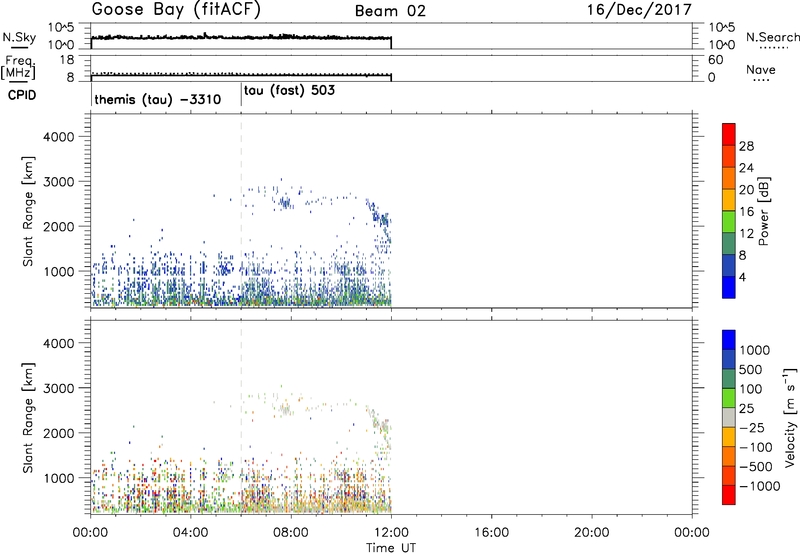The height and width of the screenshot is (554, 800).
Task: Click the 'tau (fast) 503' CPID text
Action: (x=289, y=90)
